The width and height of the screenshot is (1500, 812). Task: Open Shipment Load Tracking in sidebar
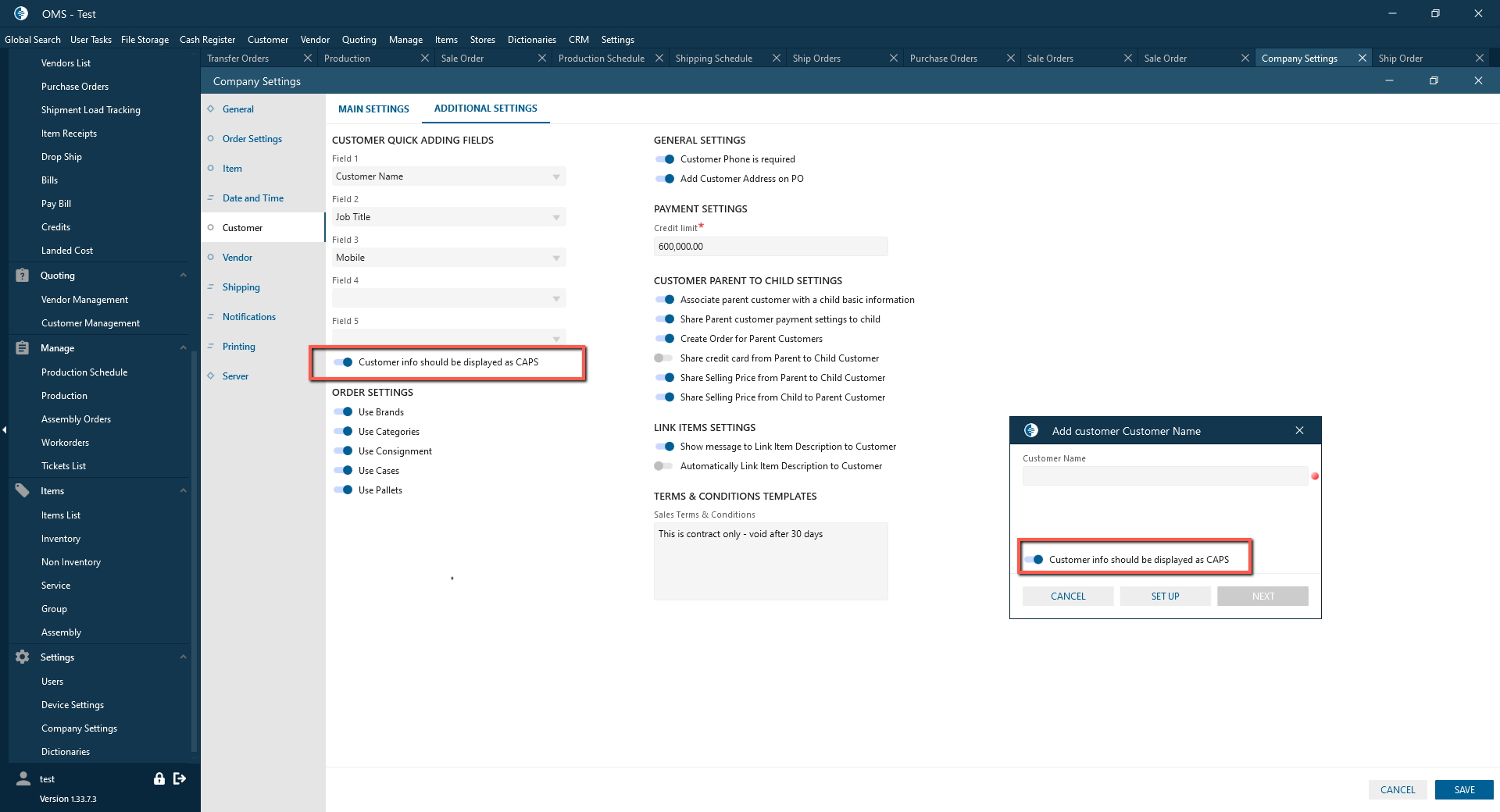pyautogui.click(x=91, y=110)
